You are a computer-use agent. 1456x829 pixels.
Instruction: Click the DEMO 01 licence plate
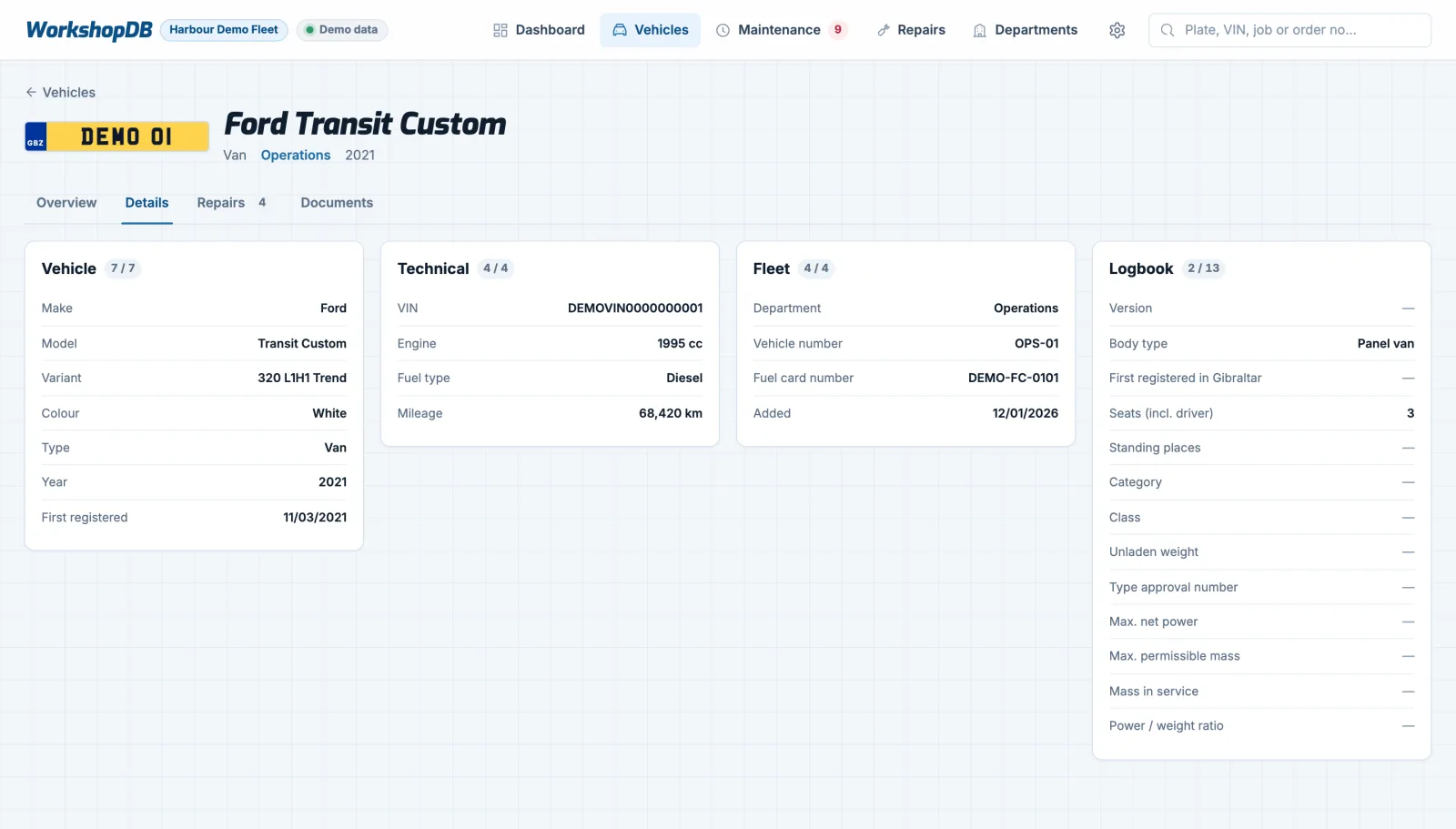click(116, 136)
